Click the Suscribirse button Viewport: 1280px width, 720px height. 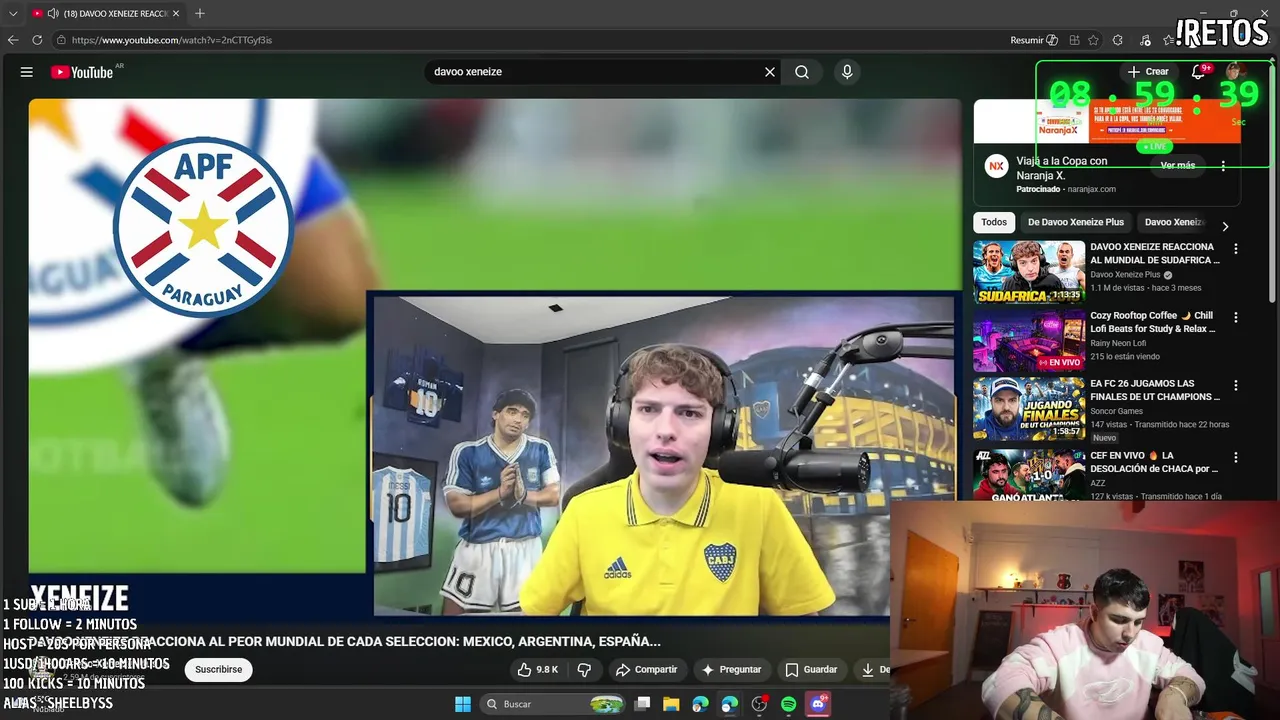(218, 669)
